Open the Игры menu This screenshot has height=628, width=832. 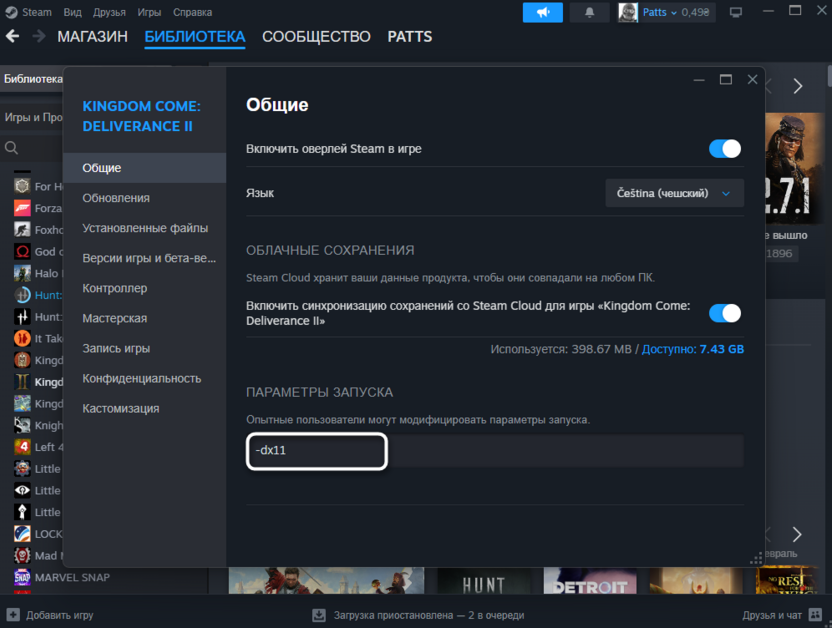click(149, 12)
